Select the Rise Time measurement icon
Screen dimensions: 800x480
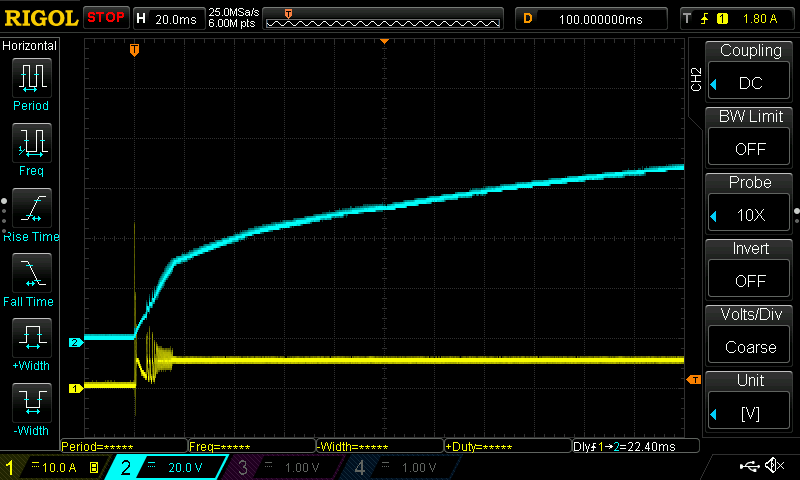tap(32, 208)
